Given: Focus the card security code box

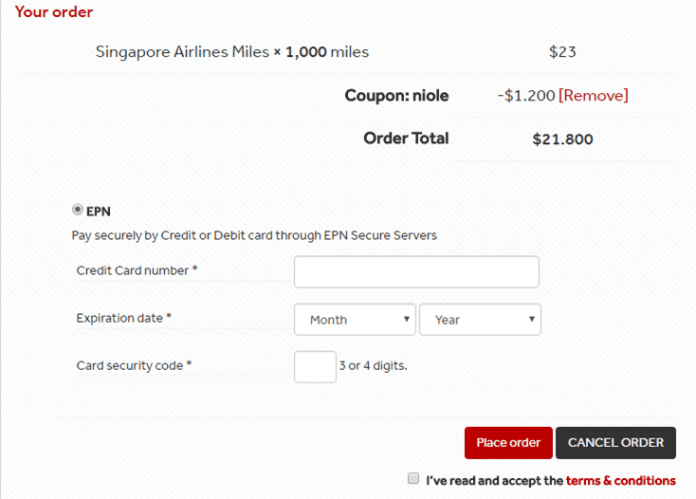Looking at the screenshot, I should (x=315, y=366).
